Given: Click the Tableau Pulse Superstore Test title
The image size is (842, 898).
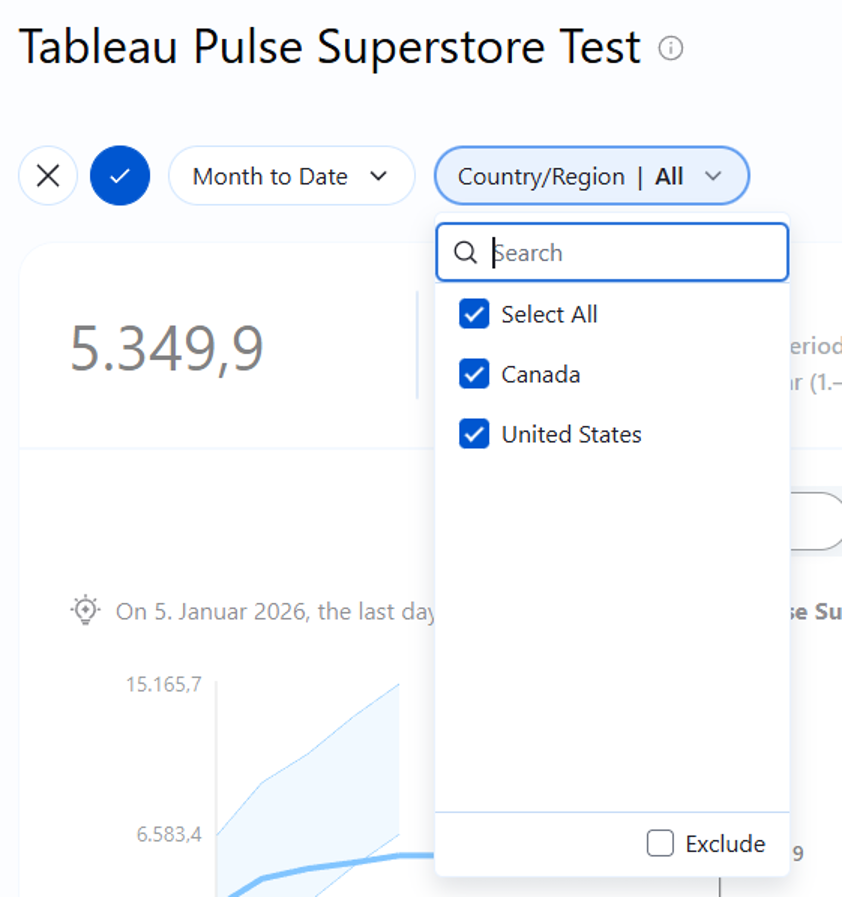Looking at the screenshot, I should pyautogui.click(x=330, y=48).
